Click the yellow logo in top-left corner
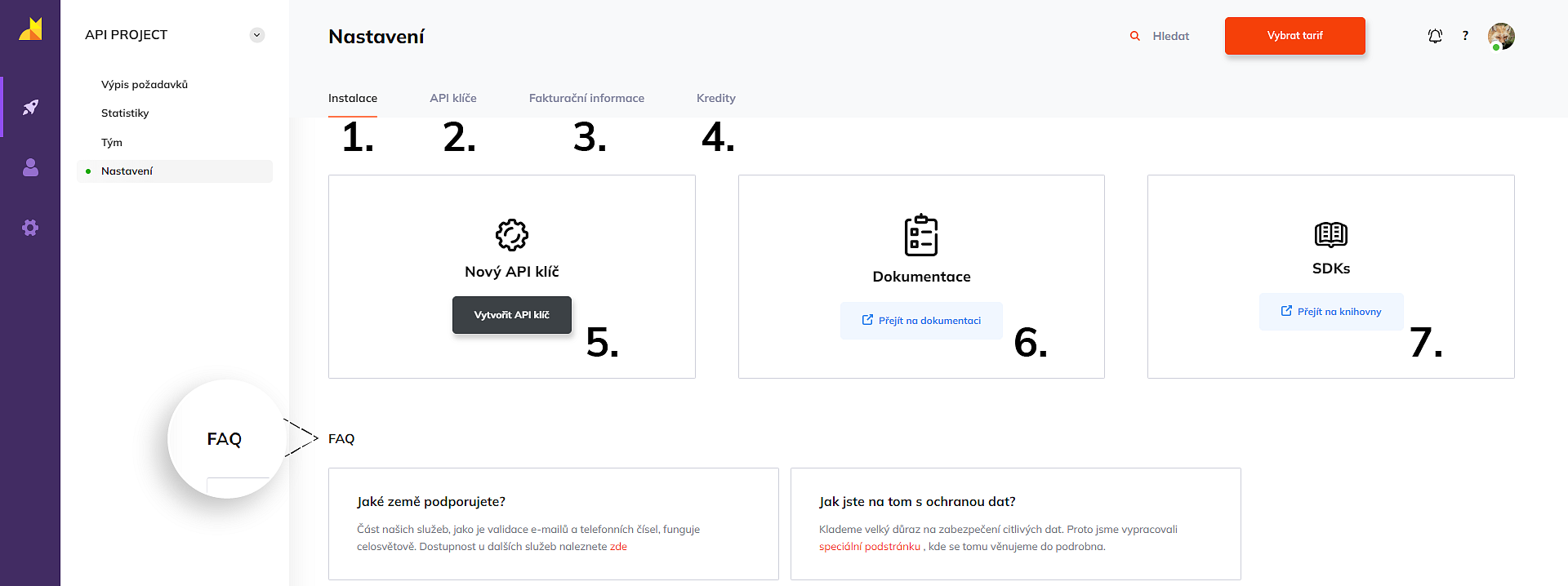 click(x=30, y=30)
